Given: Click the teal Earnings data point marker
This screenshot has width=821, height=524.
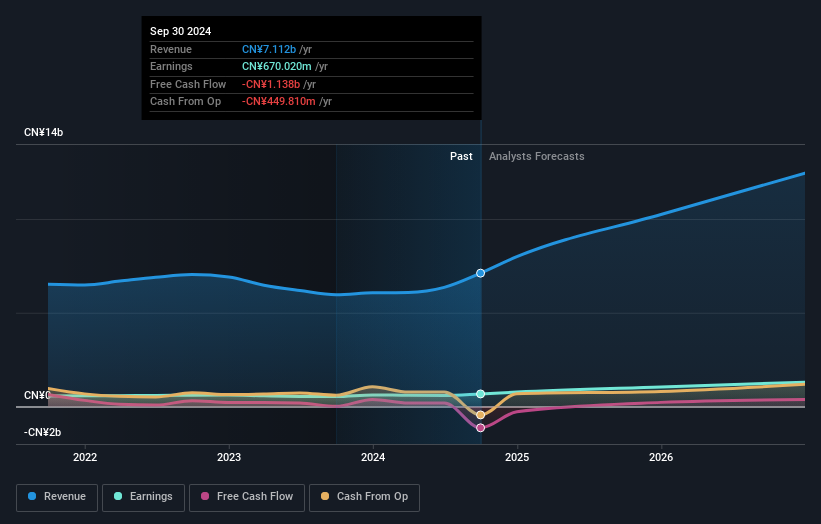Looking at the screenshot, I should (x=481, y=394).
